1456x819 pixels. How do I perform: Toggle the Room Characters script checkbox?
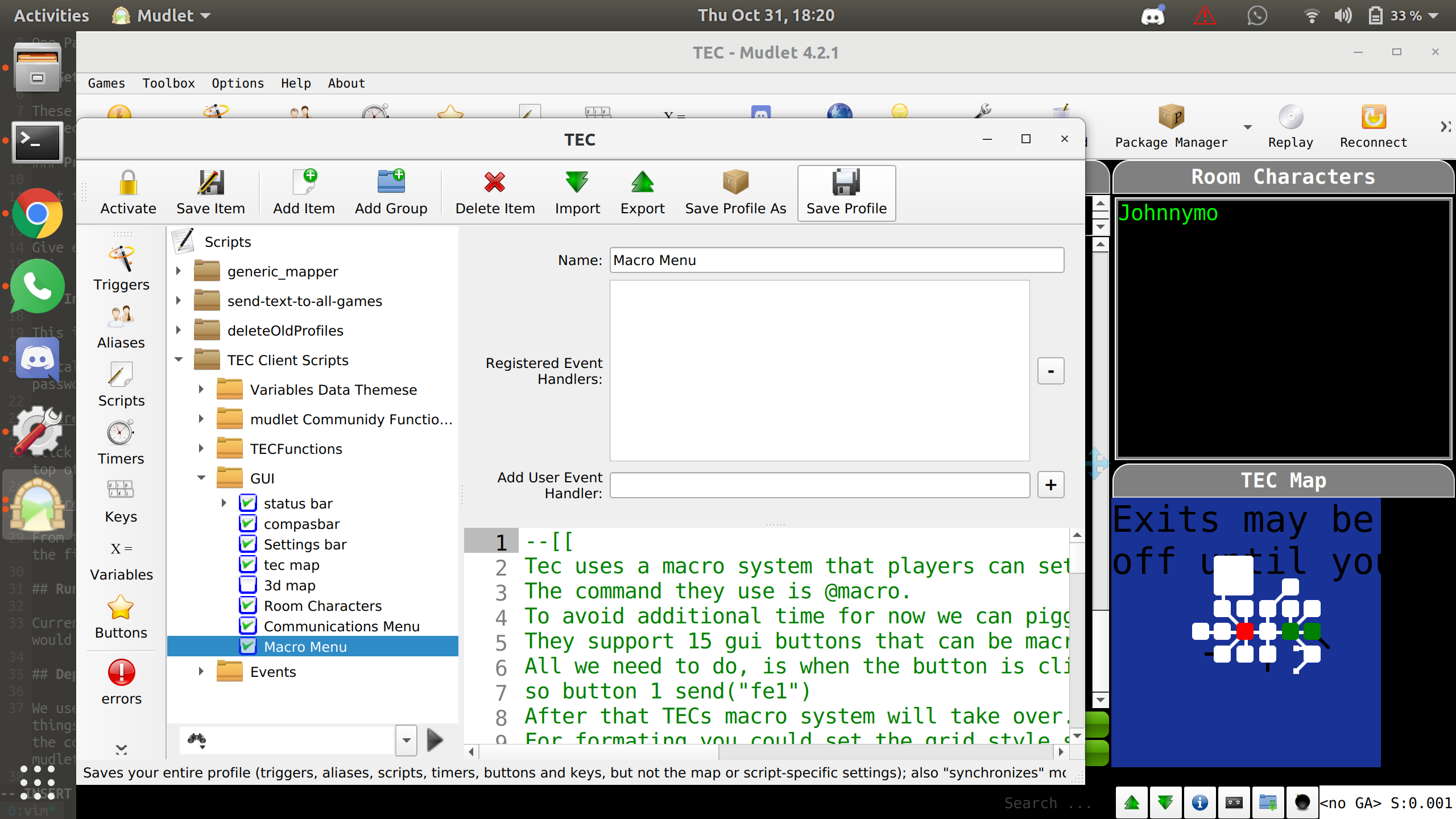[x=248, y=605]
